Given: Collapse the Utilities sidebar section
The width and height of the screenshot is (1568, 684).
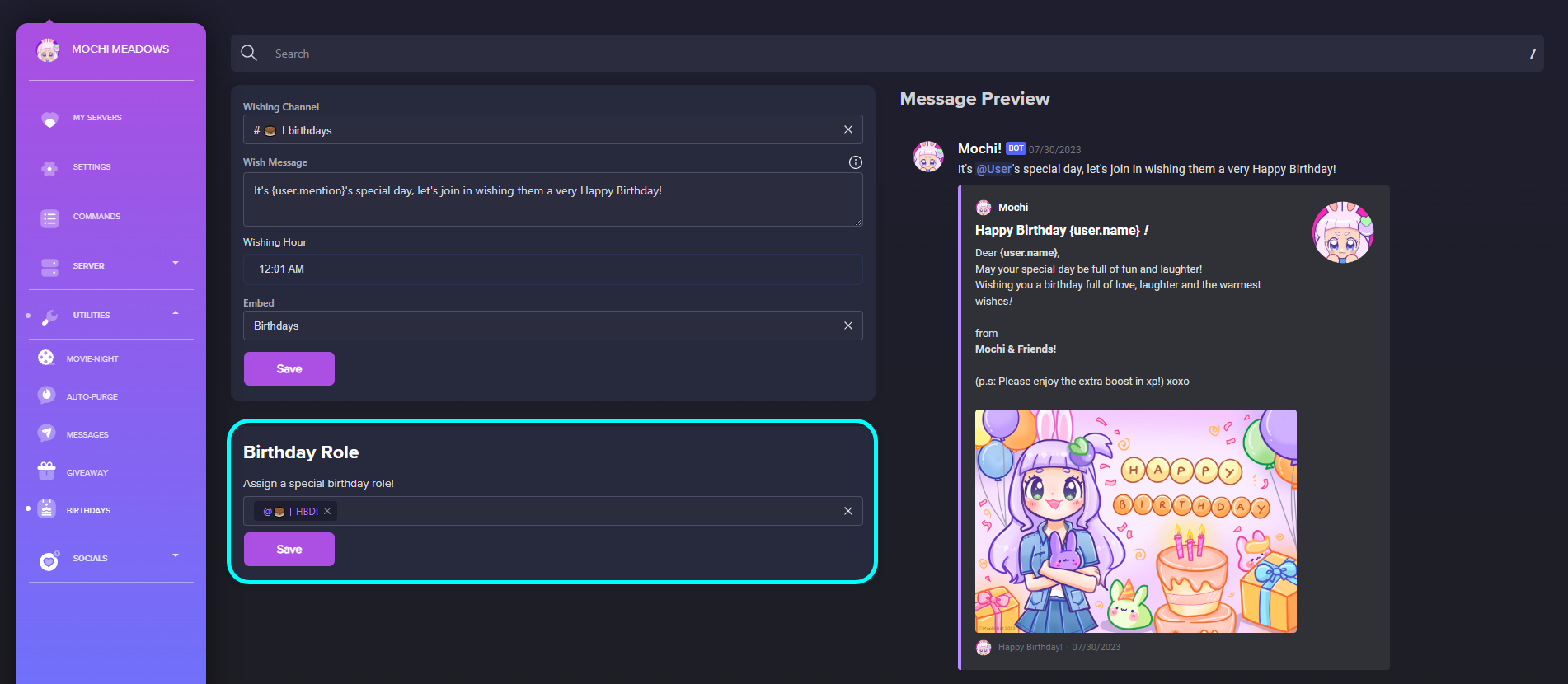Looking at the screenshot, I should 175,313.
